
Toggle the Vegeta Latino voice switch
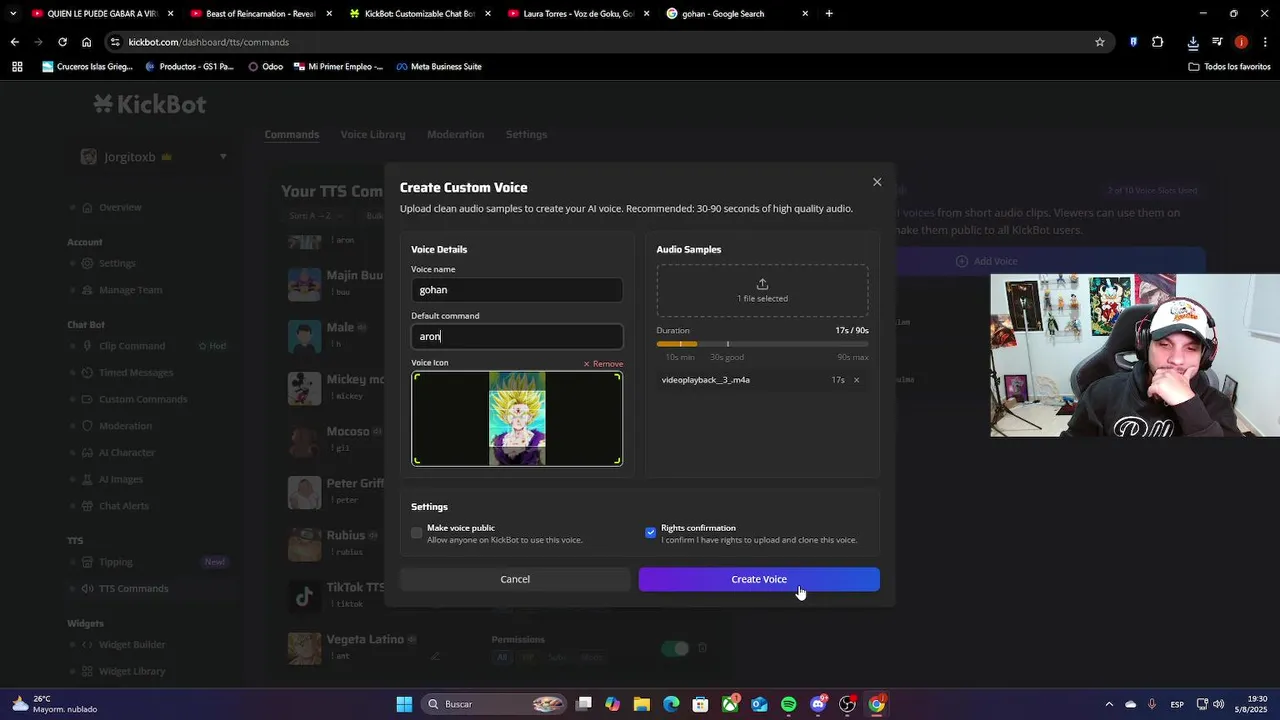(675, 648)
